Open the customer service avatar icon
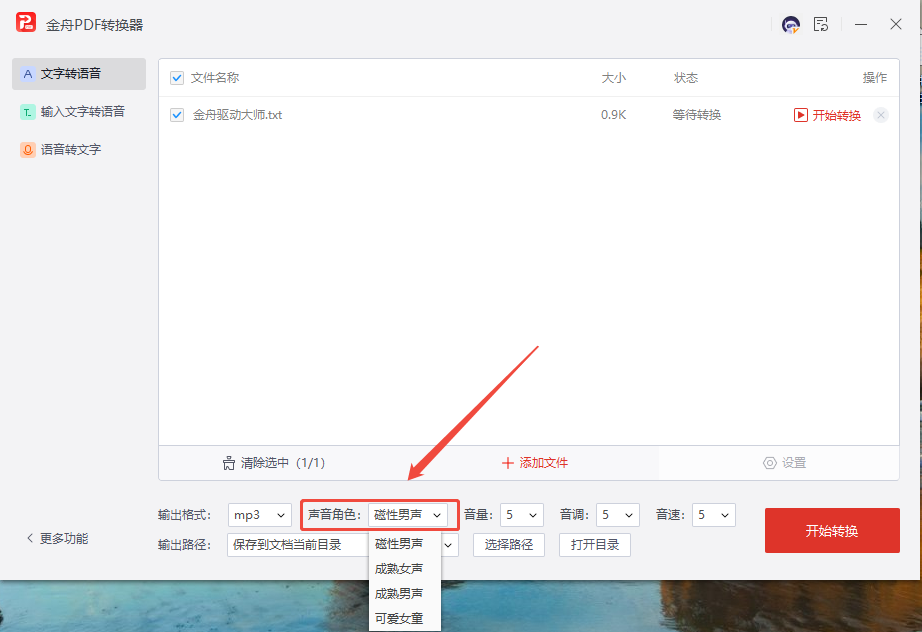The width and height of the screenshot is (922, 632). pyautogui.click(x=790, y=25)
